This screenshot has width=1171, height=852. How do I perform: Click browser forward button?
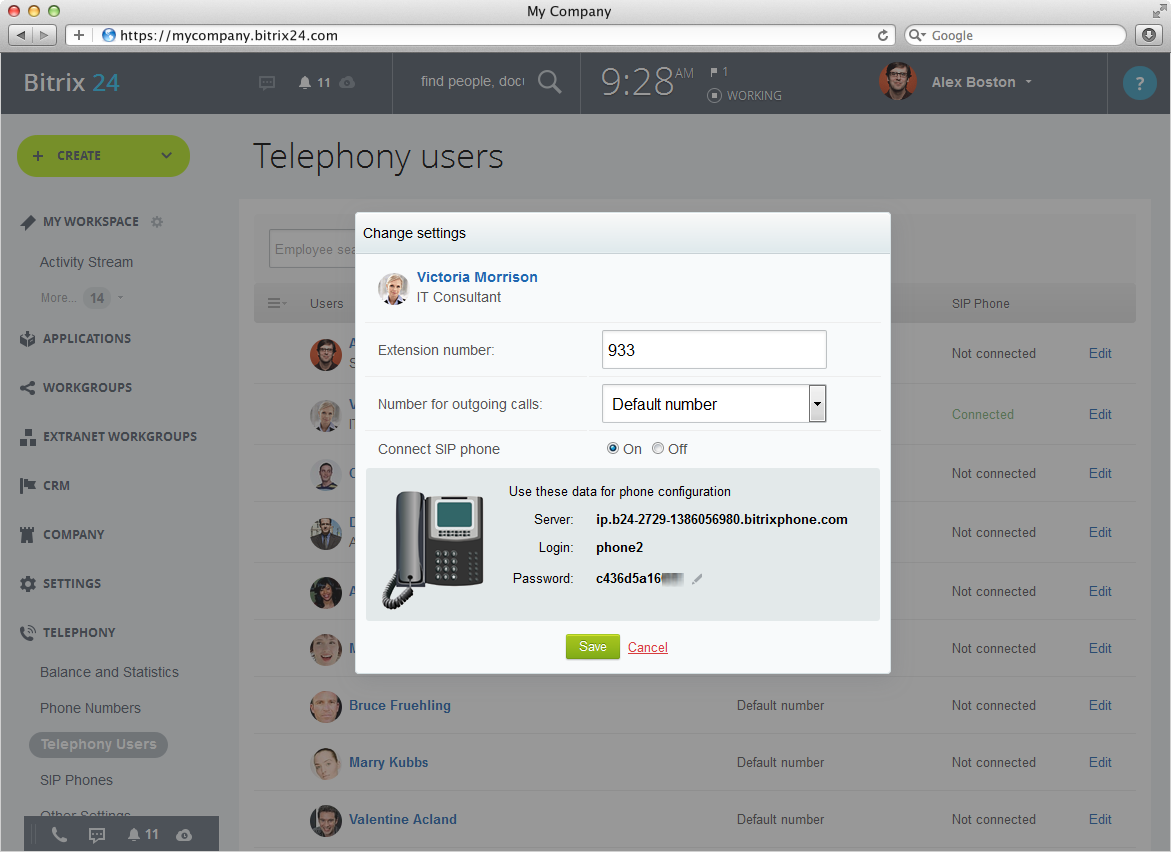pyautogui.click(x=45, y=35)
